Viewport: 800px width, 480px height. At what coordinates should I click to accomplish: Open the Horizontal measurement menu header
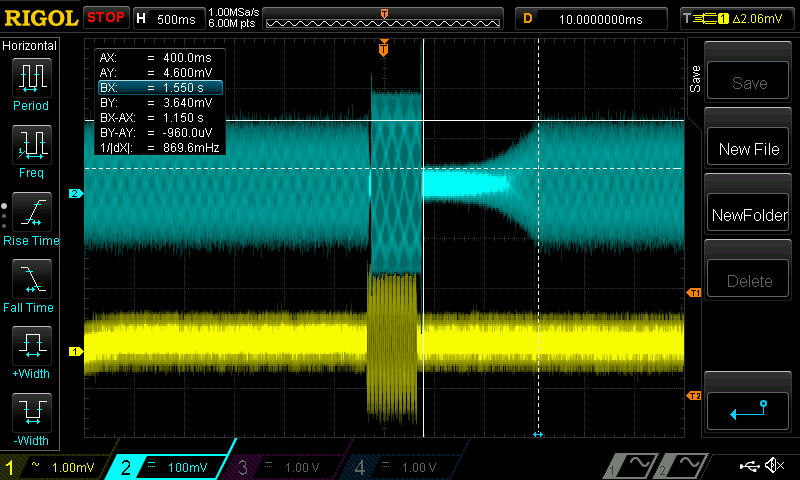[30, 45]
